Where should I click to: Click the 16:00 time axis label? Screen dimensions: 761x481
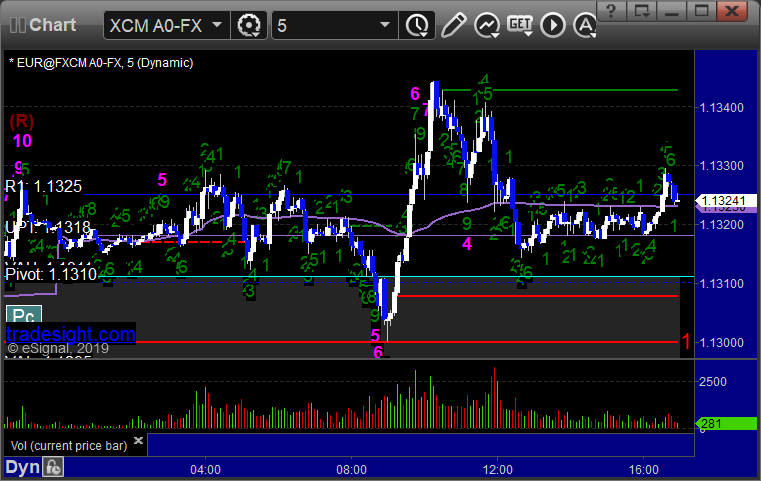(644, 470)
